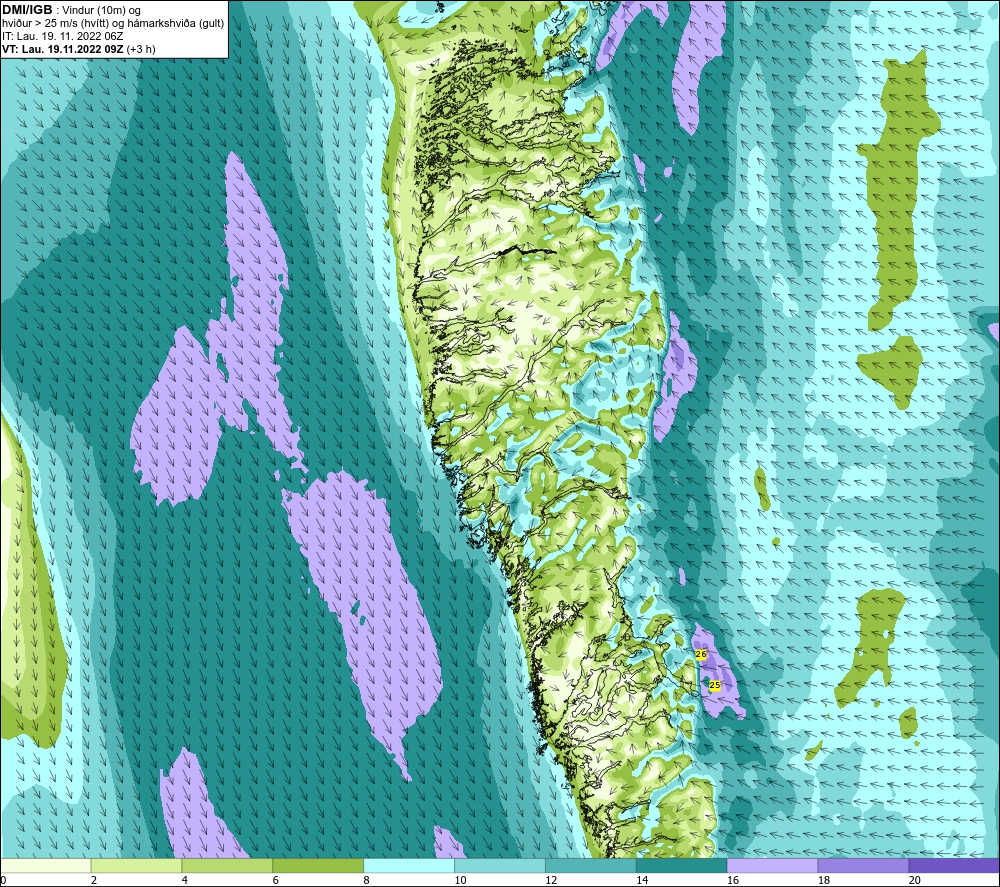Select the 16–18 m/s light purple legend swatch

pyautogui.click(x=772, y=866)
